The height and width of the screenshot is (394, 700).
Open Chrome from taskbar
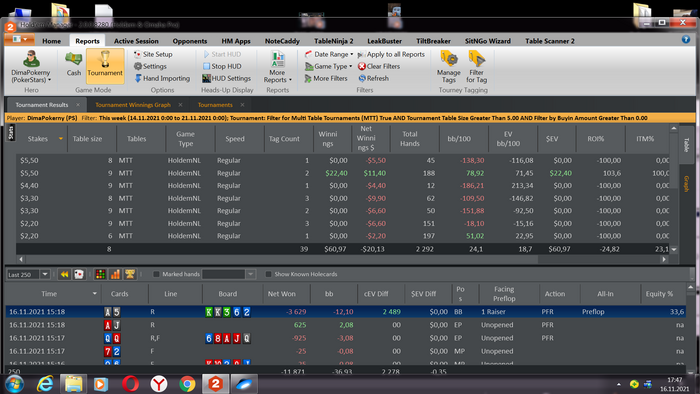(x=187, y=384)
